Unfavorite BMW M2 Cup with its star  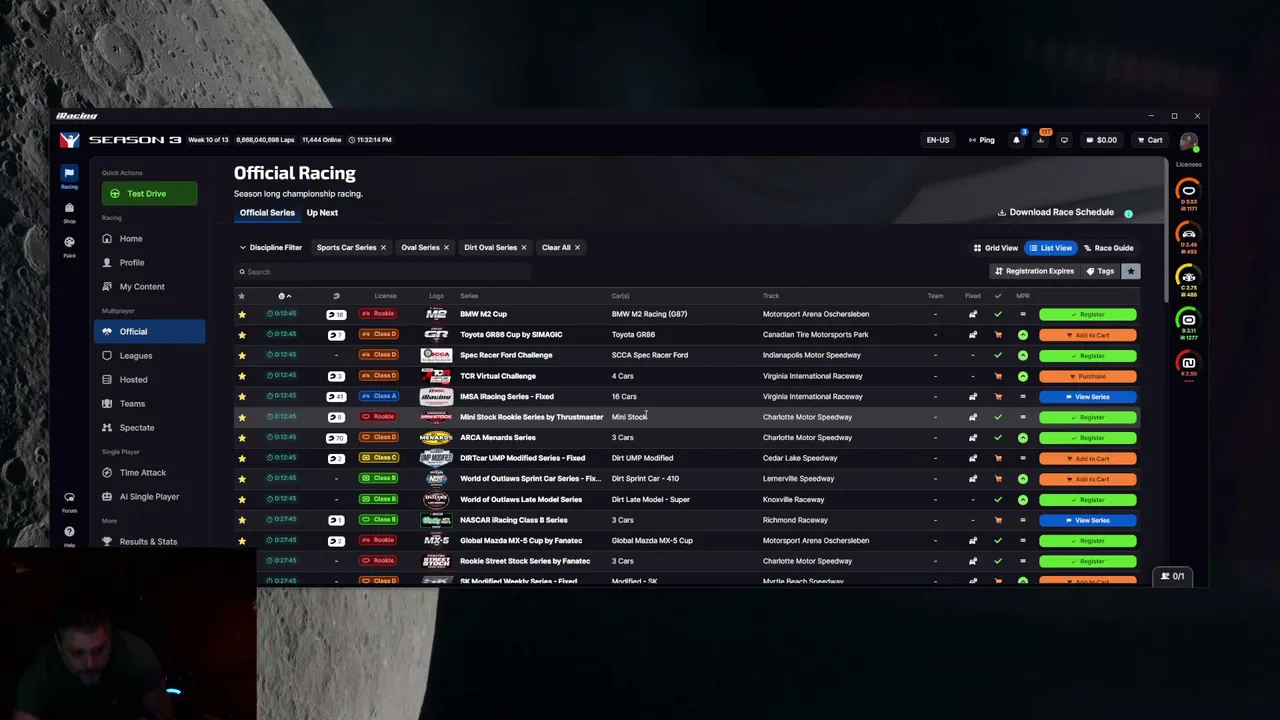(241, 314)
